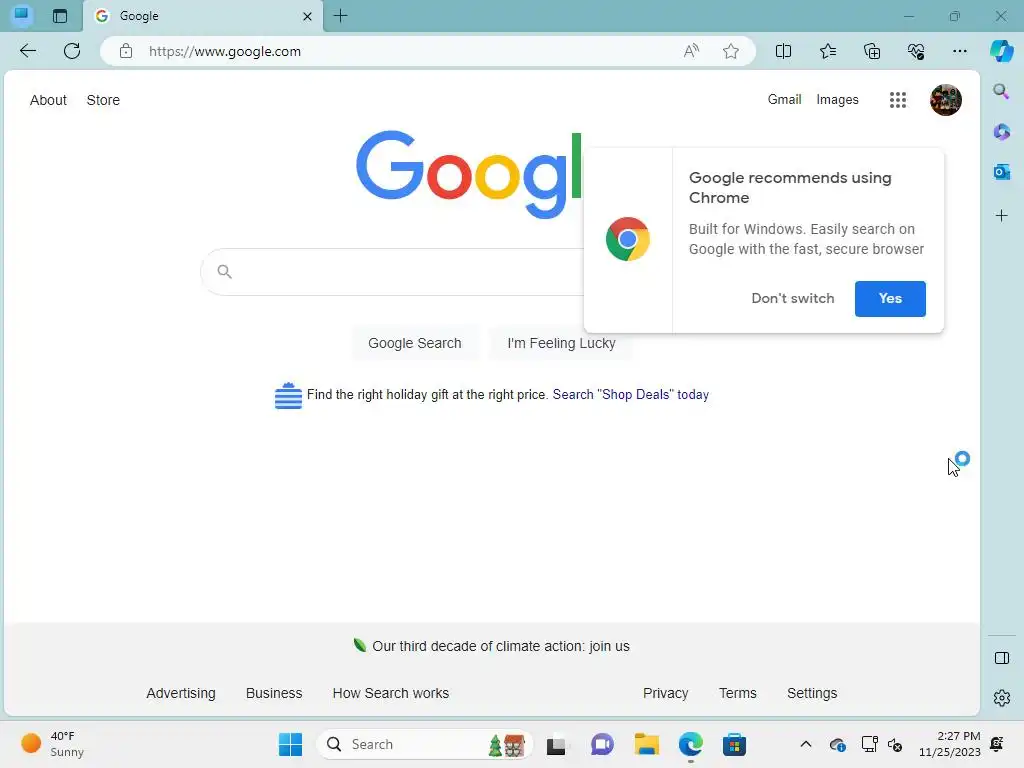
Task: Open Microsoft Store from taskbar
Action: [x=734, y=744]
